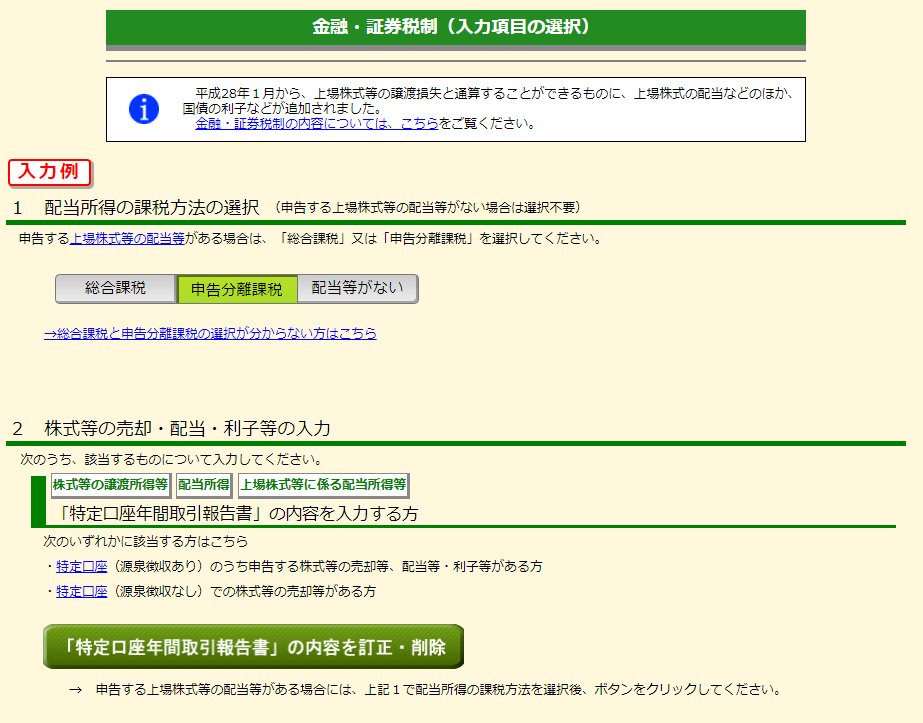
Task: Open the 上場株式等の配当等 link
Action: pyautogui.click(x=127, y=238)
